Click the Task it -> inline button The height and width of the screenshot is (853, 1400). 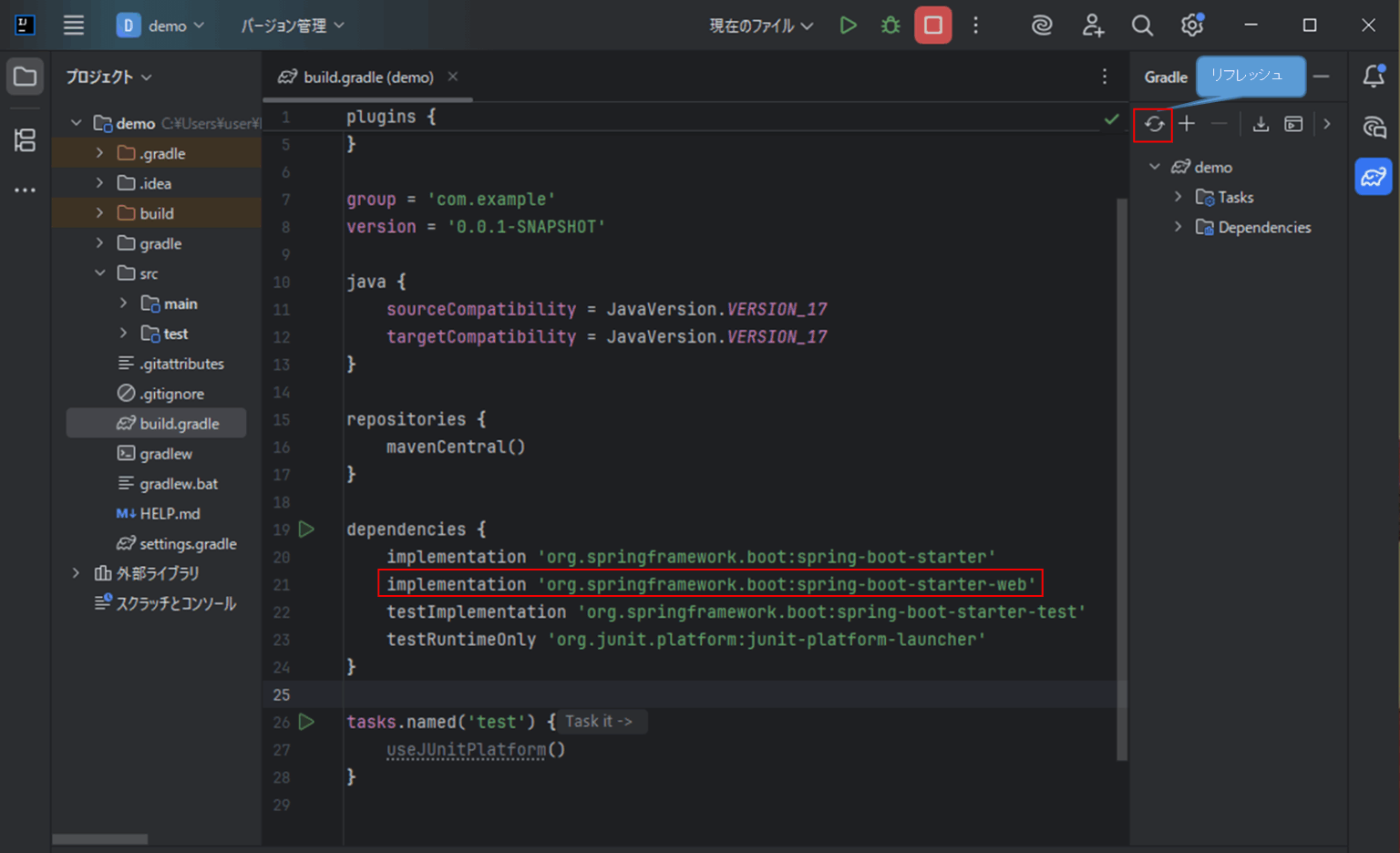coord(600,721)
